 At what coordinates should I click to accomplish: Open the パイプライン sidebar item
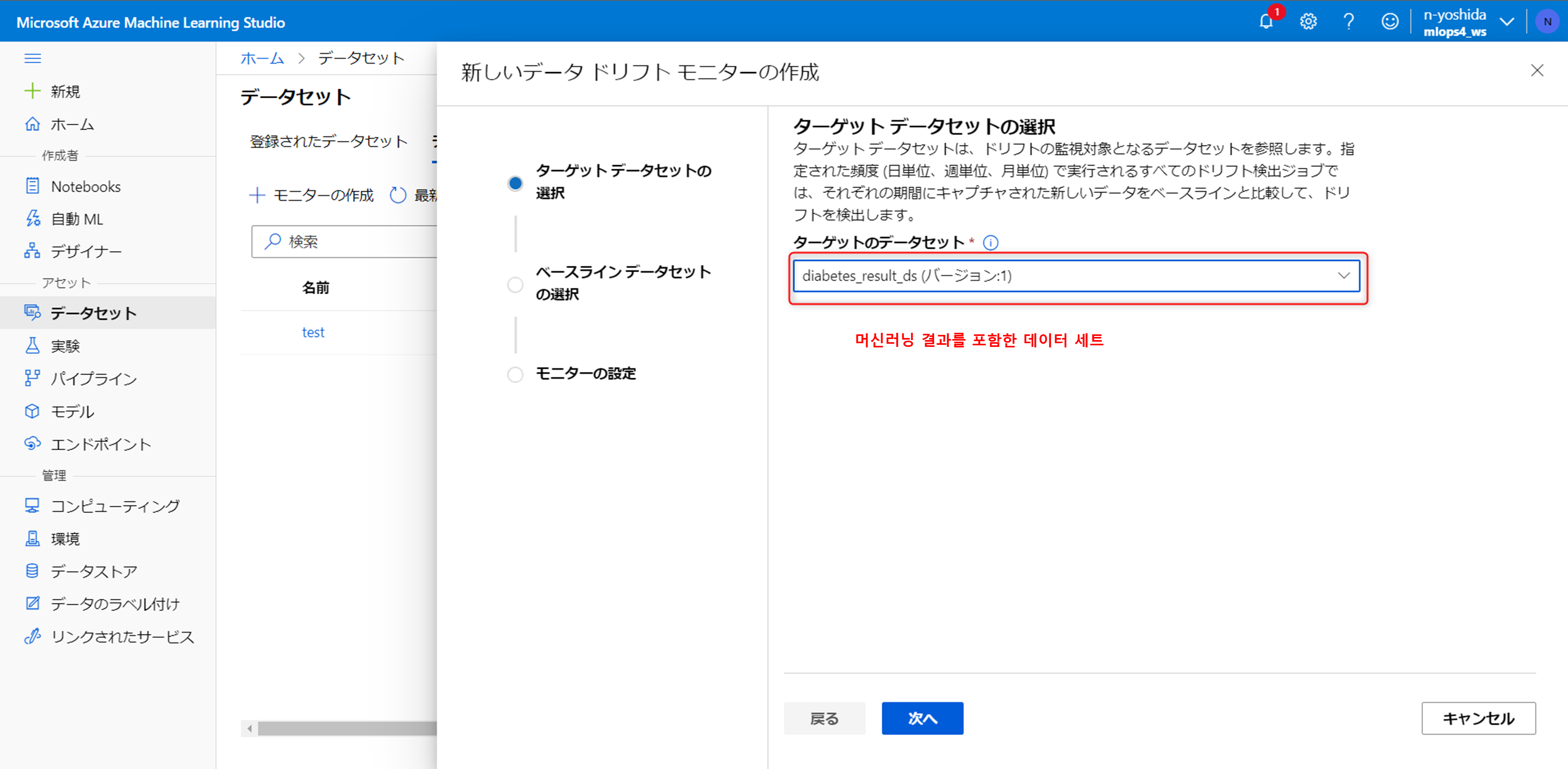click(93, 378)
